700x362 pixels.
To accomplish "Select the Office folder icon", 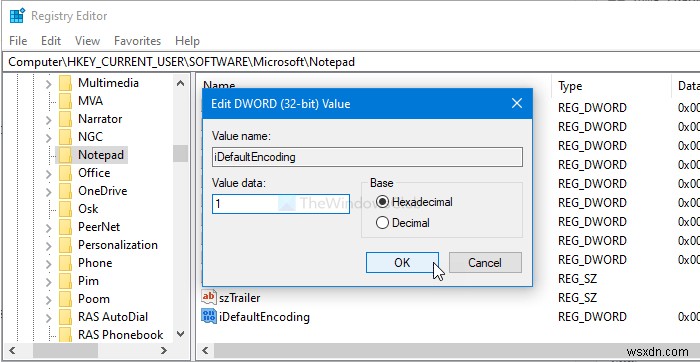I will (65, 173).
